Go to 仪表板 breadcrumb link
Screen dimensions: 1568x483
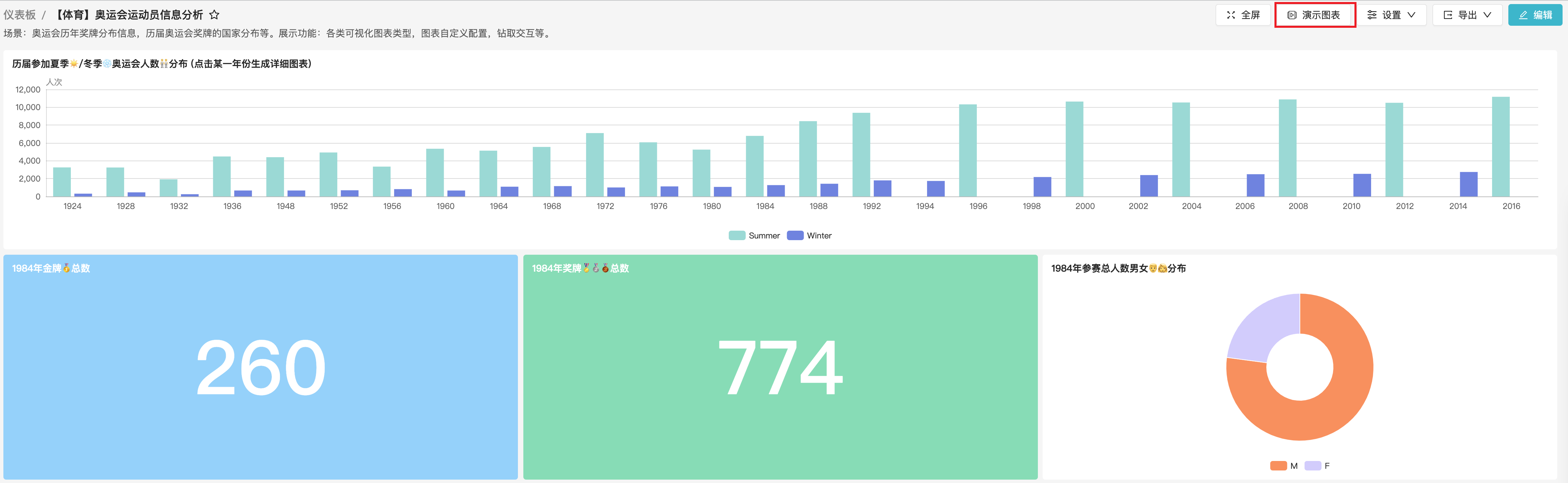[20, 15]
